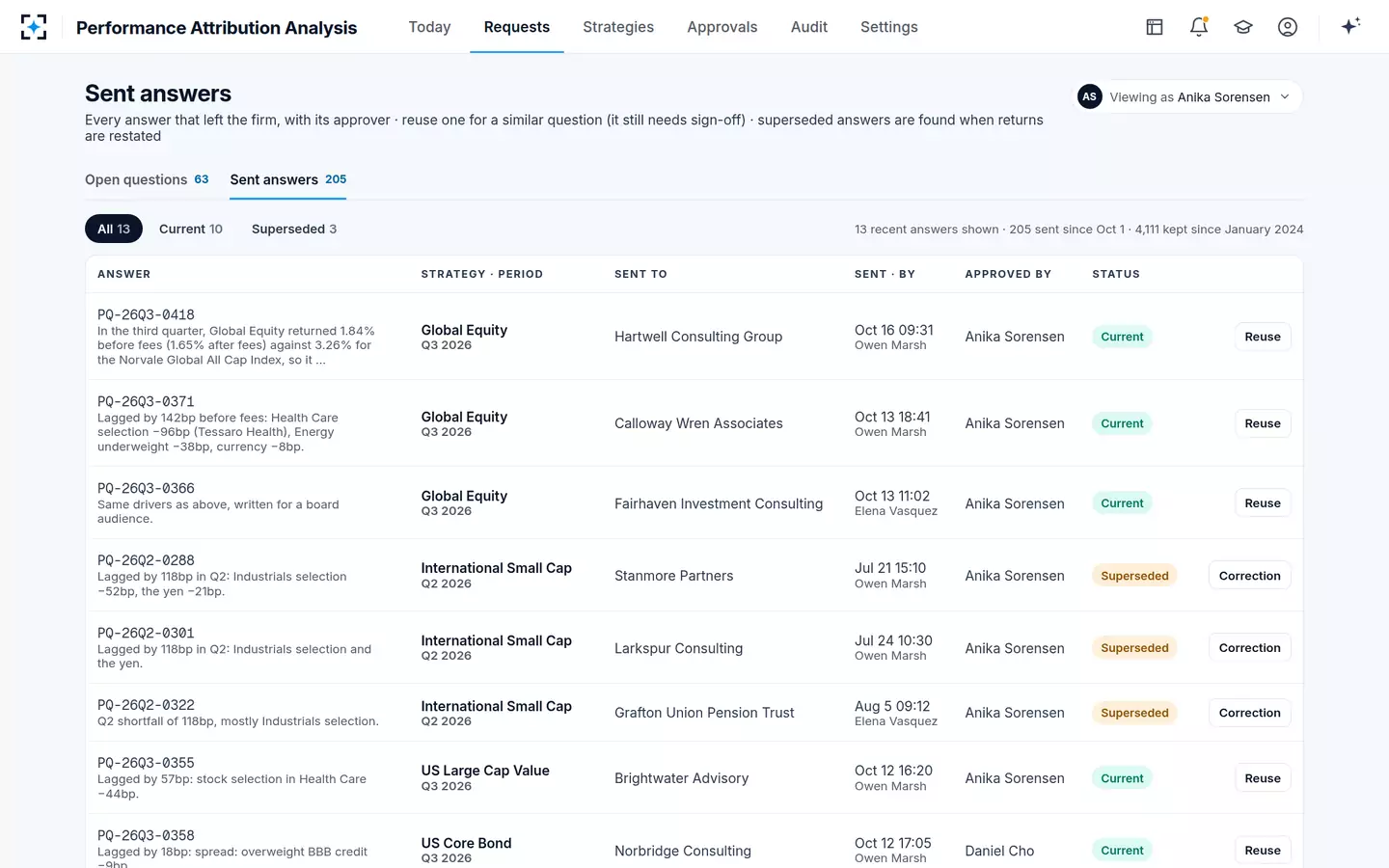
Task: Click the Aug 5 09:12 sent time
Action: tap(892, 706)
